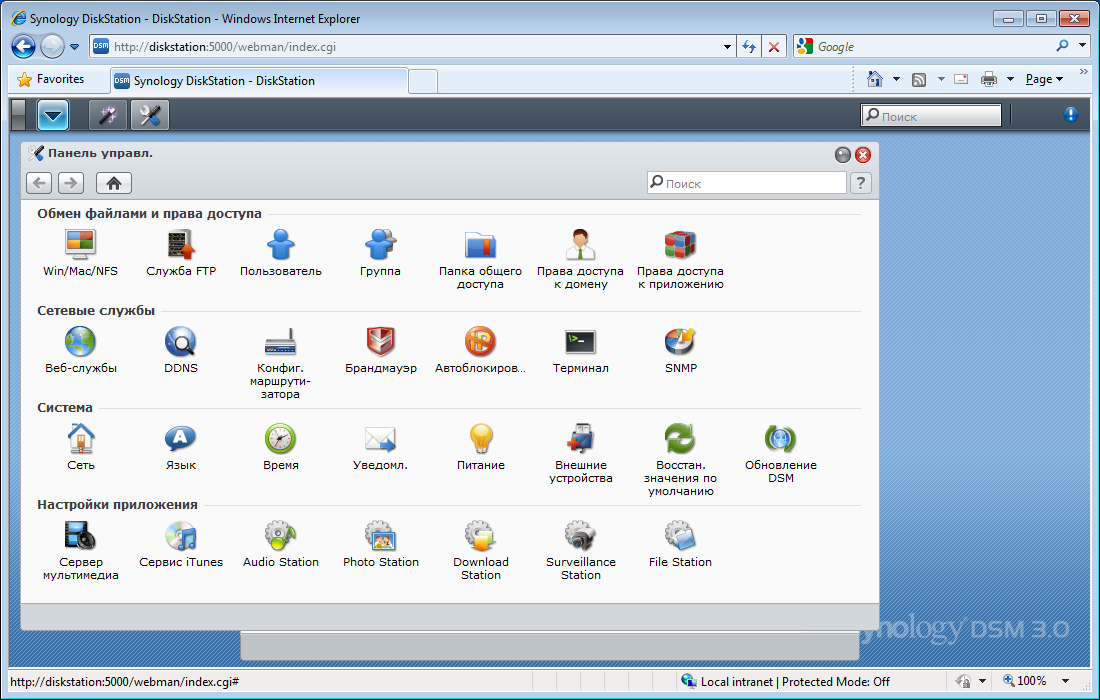1100x700 pixels.
Task: Open the zoom level 100% dropdown
Action: (x=1066, y=681)
